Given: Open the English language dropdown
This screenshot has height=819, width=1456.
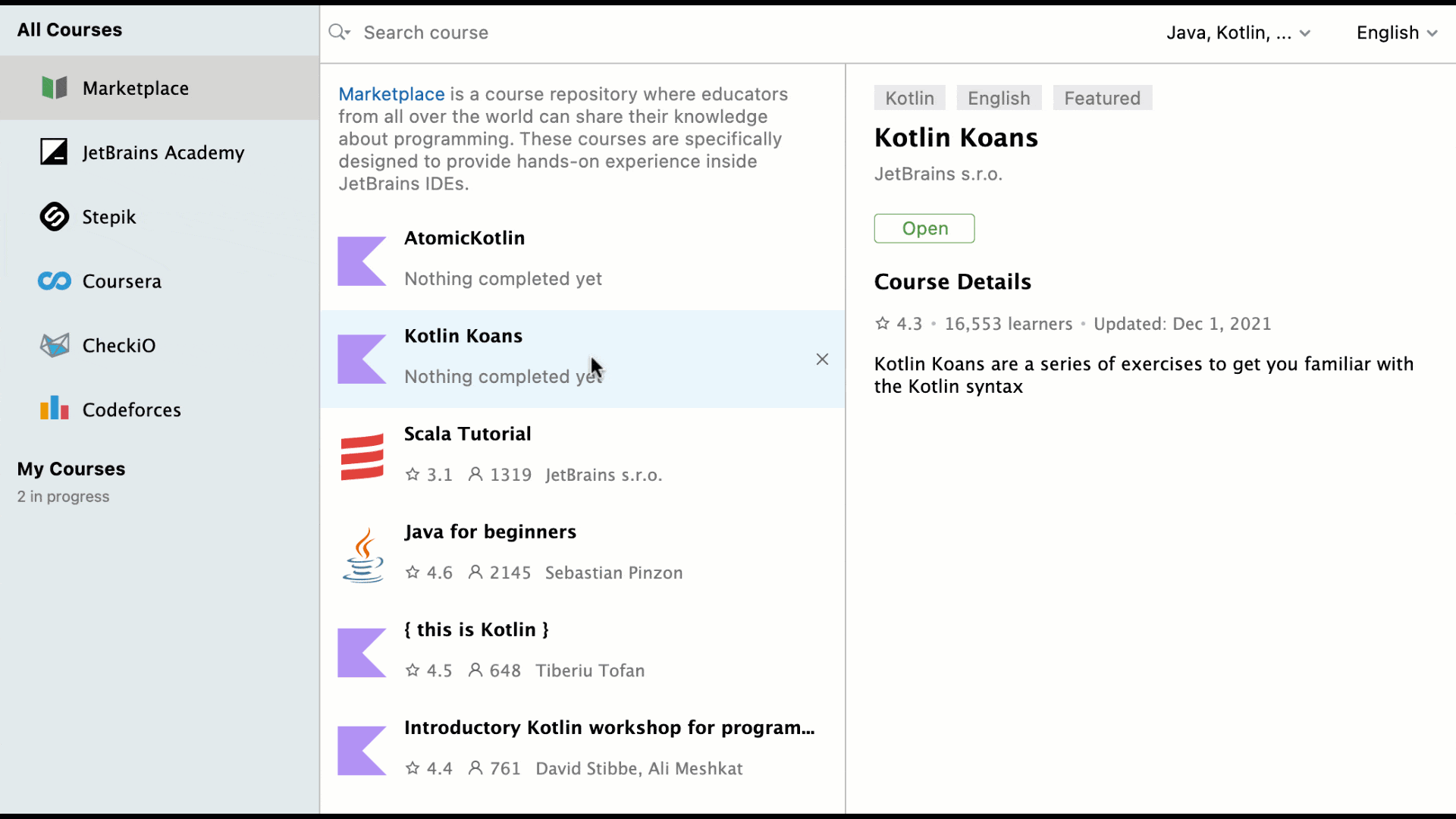Looking at the screenshot, I should point(1396,32).
